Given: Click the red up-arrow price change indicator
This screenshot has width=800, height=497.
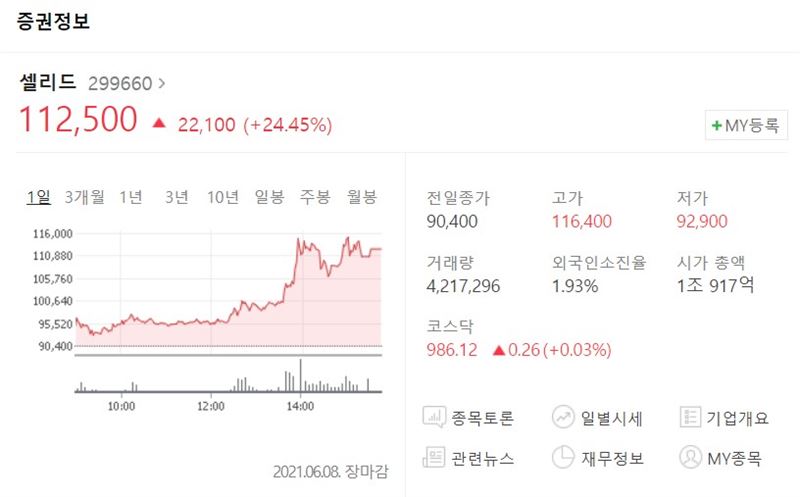Looking at the screenshot, I should [159, 123].
